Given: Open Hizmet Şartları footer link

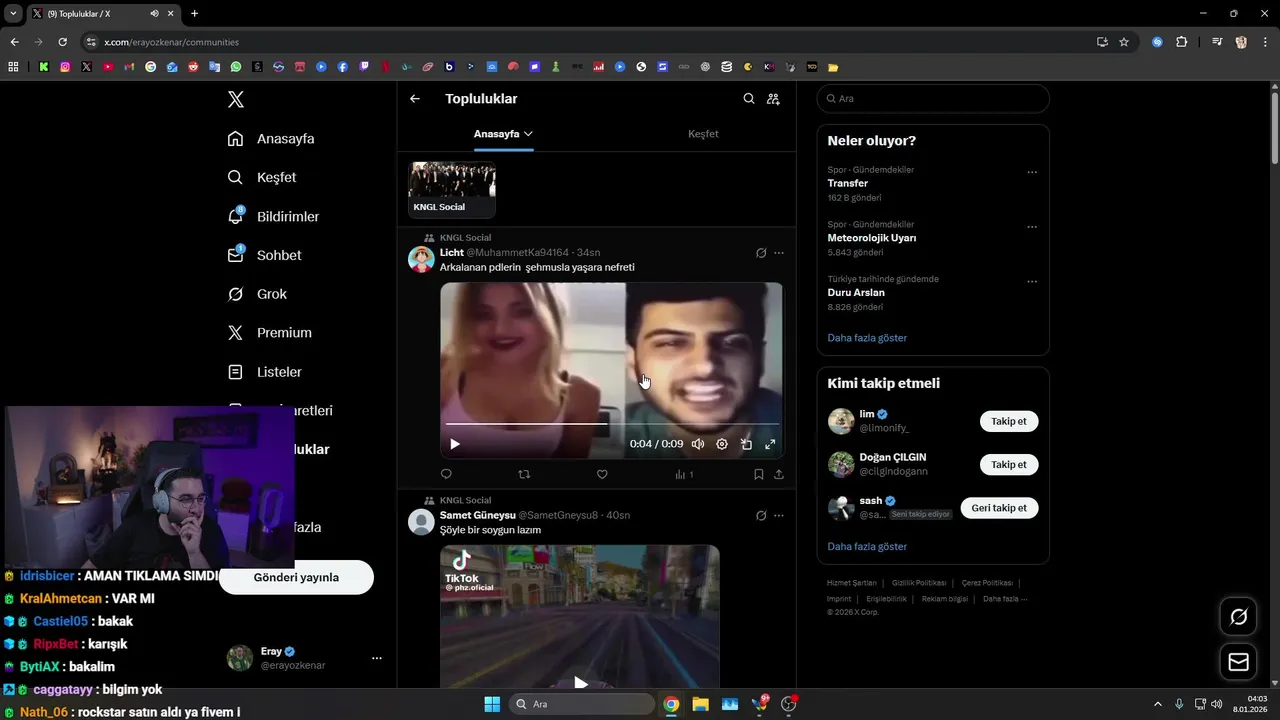Looking at the screenshot, I should [852, 583].
